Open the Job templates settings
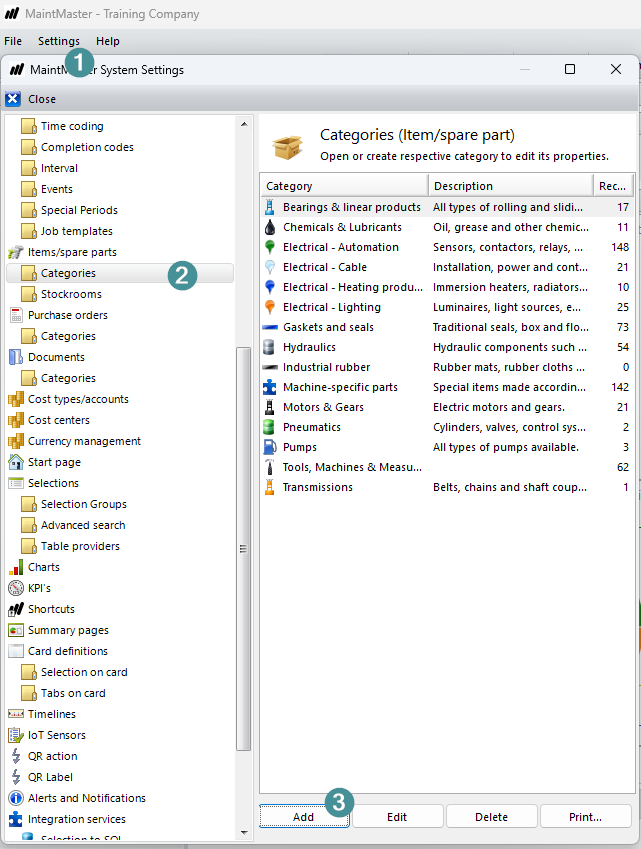Viewport: 641px width, 849px height. point(77,231)
